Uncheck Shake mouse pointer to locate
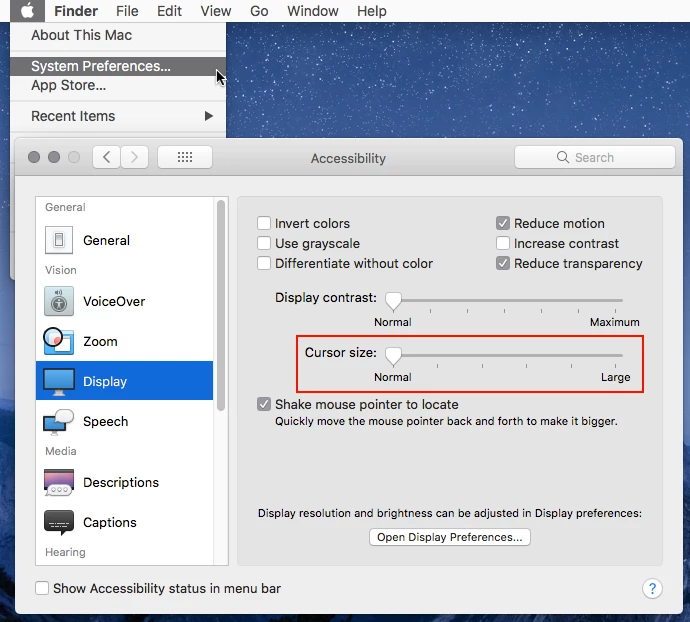Viewport: 690px width, 622px height. click(264, 404)
